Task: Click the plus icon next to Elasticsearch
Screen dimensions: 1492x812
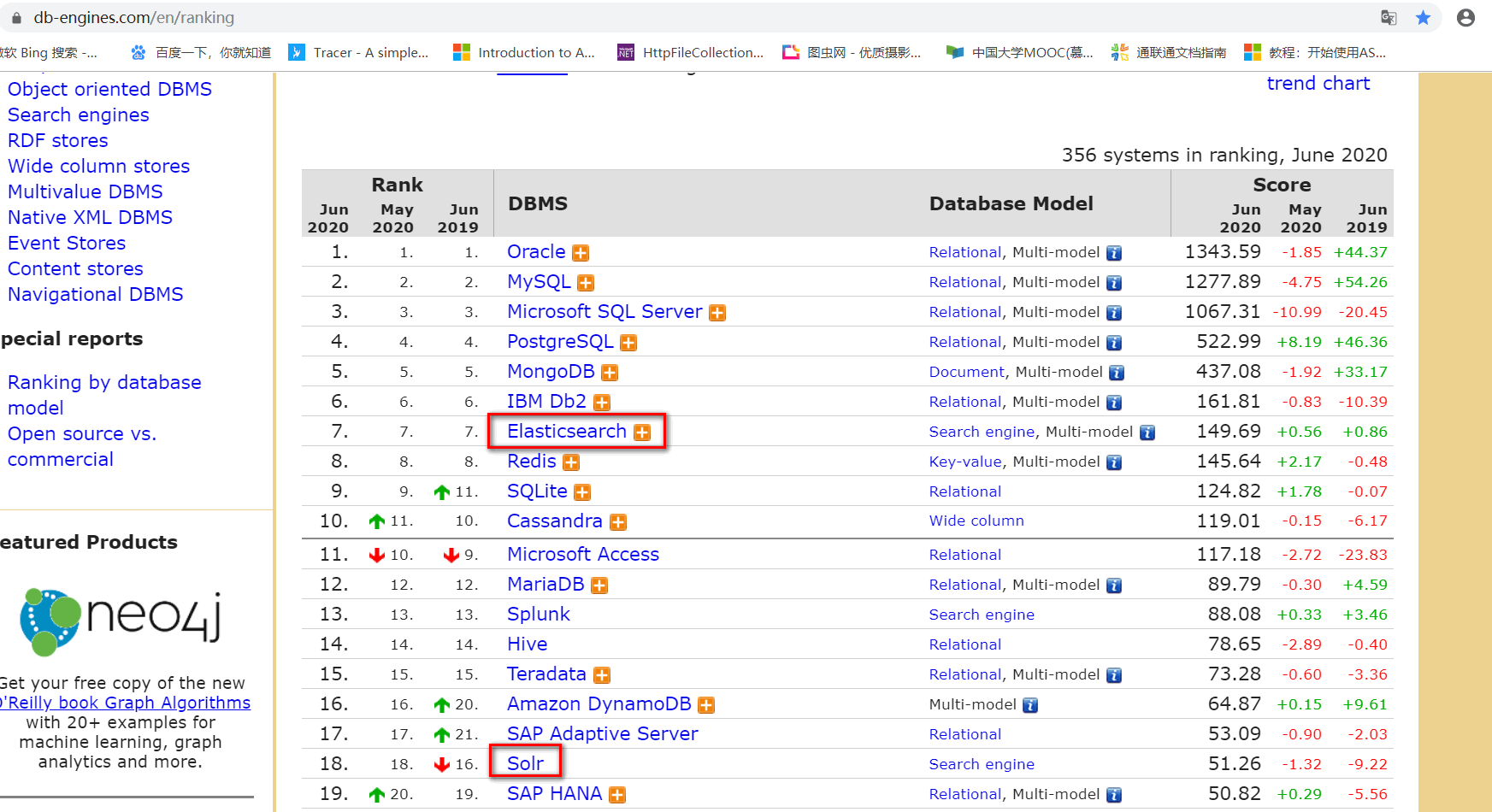Action: [x=642, y=432]
